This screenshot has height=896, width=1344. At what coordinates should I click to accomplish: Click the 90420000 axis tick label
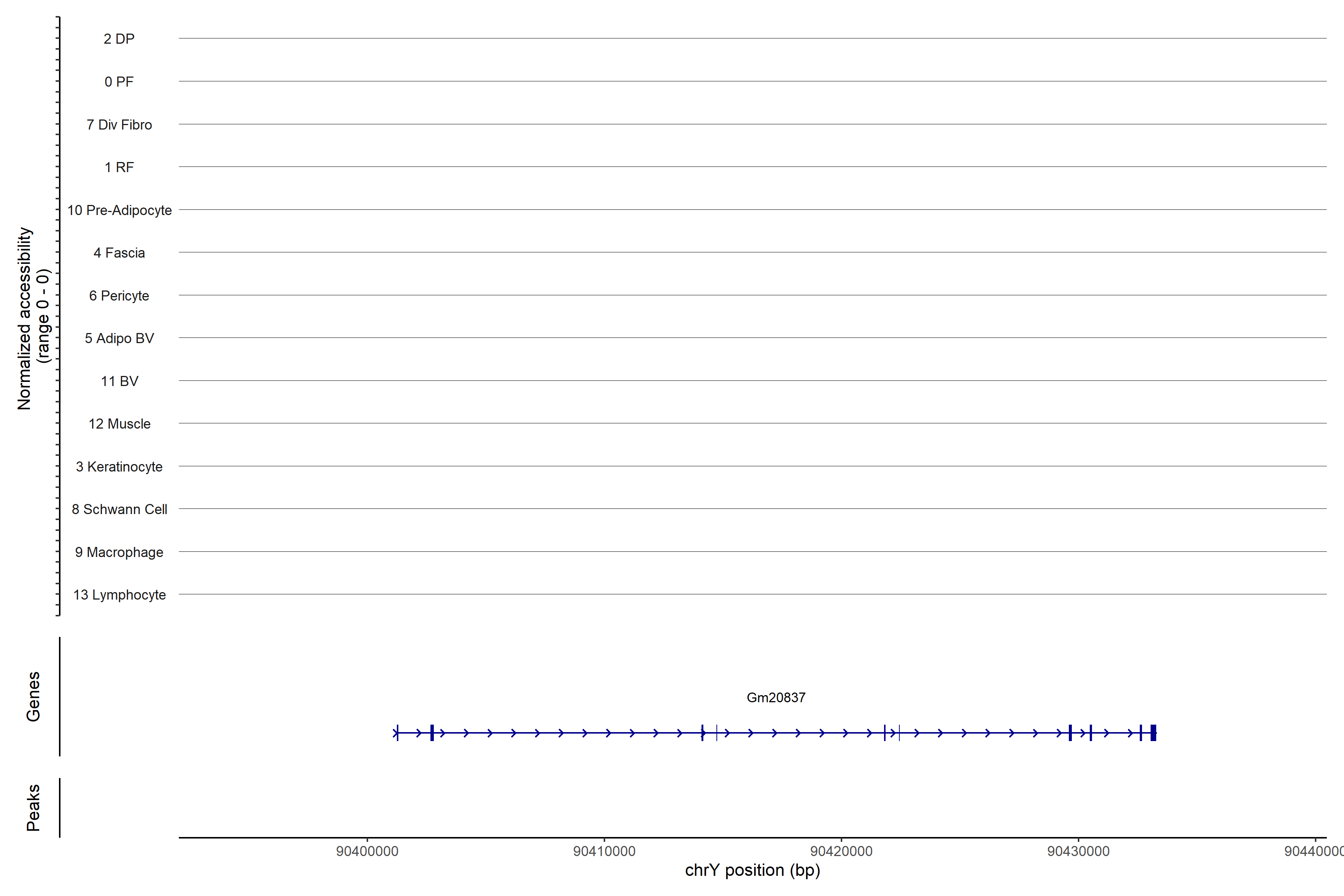point(841,851)
